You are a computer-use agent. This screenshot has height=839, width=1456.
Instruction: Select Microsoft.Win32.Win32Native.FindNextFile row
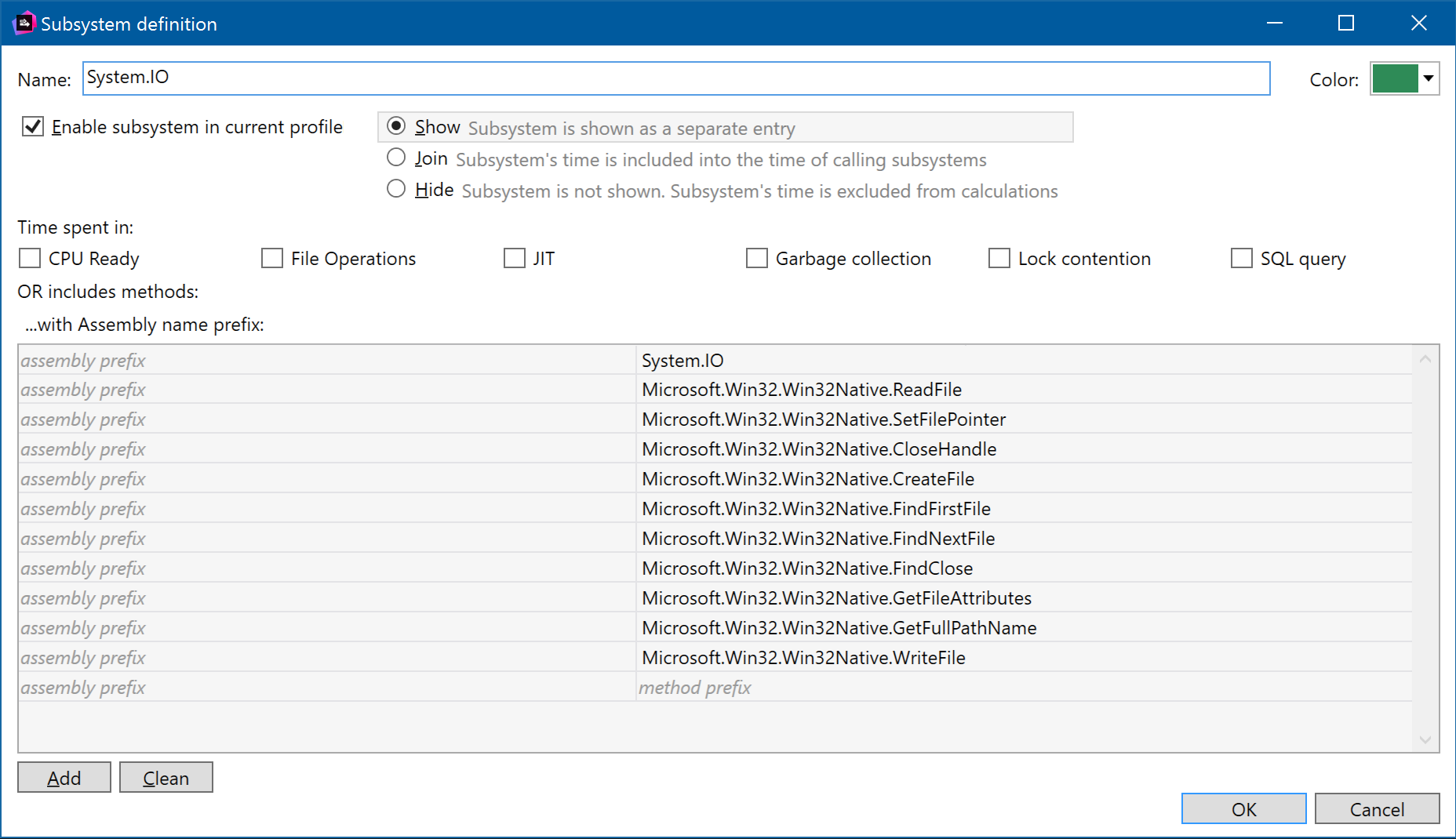point(715,539)
